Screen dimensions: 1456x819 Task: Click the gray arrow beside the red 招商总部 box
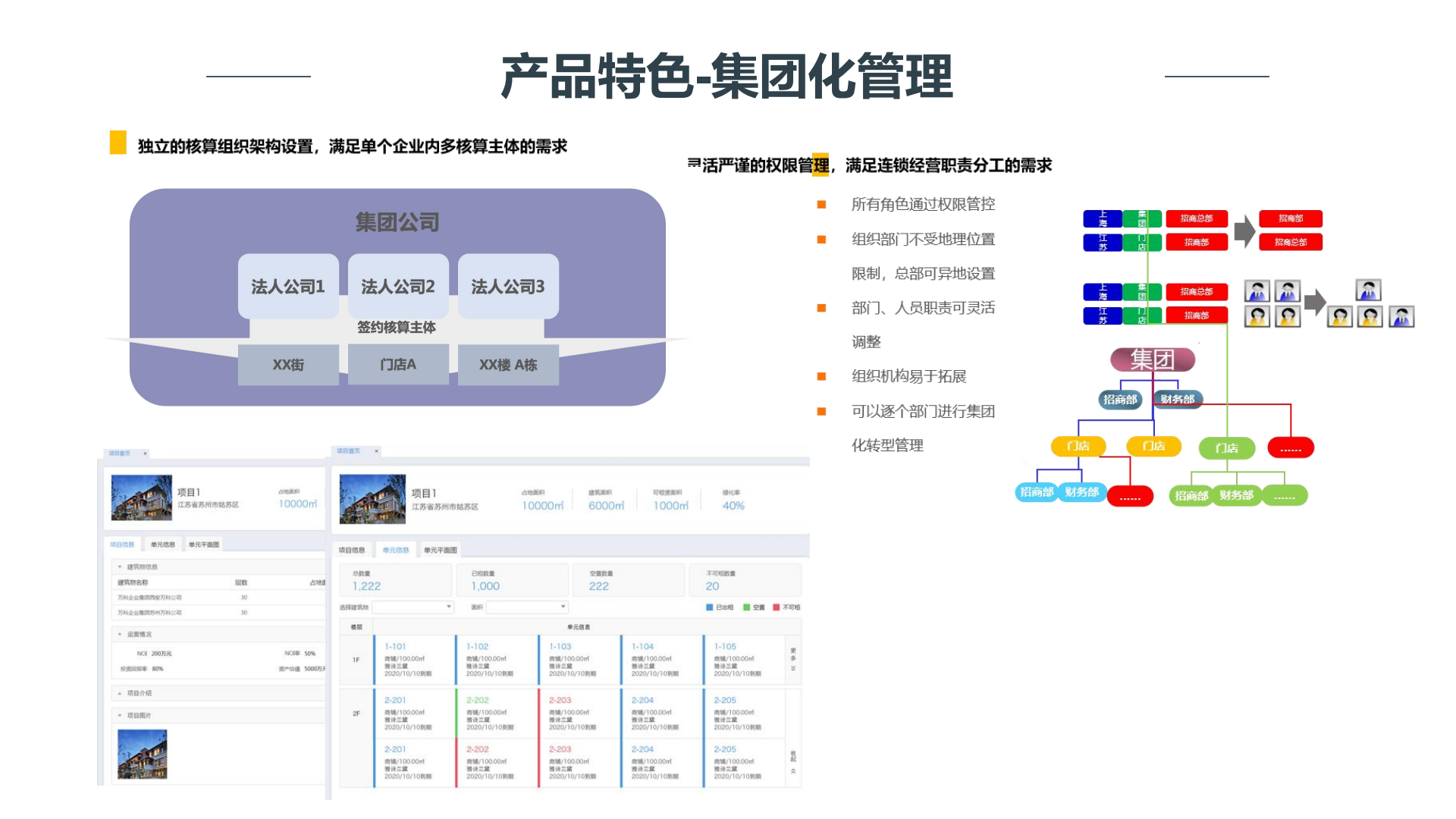(1244, 231)
